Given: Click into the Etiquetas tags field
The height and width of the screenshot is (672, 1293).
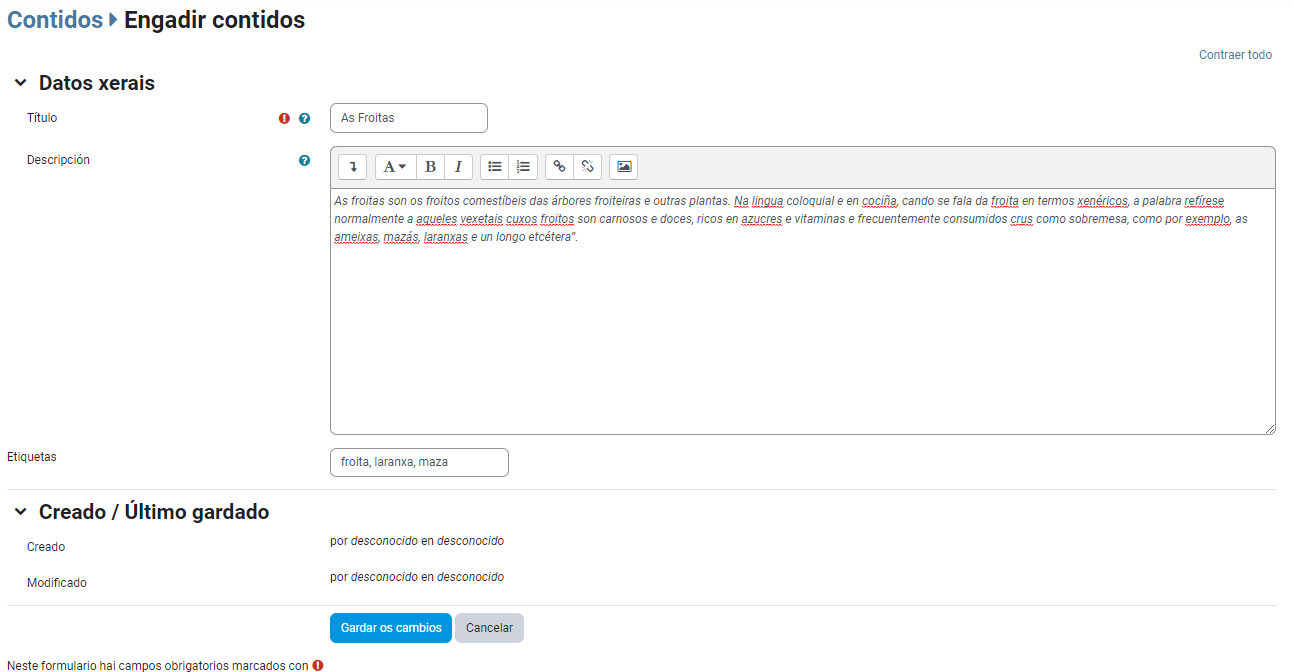Looking at the screenshot, I should click(x=418, y=463).
